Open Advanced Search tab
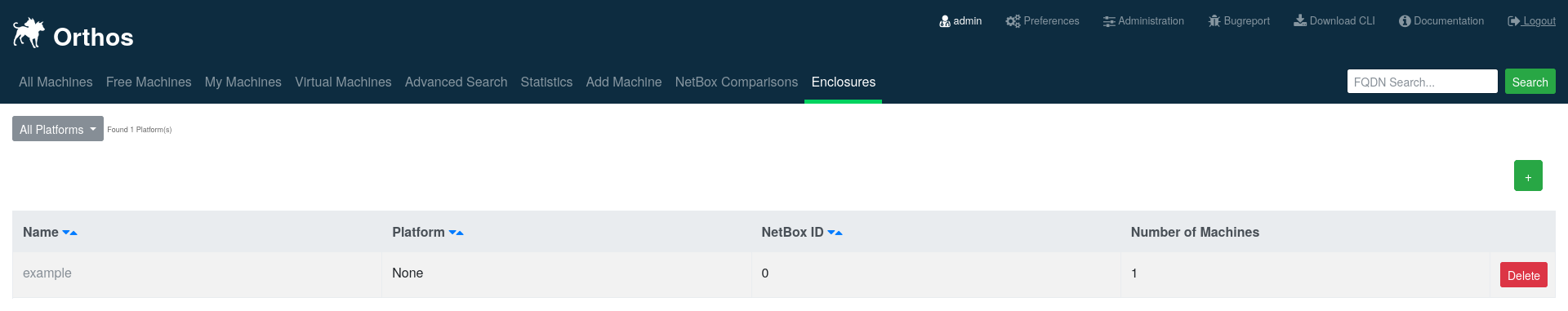This screenshot has height=311, width=1568. click(x=456, y=82)
